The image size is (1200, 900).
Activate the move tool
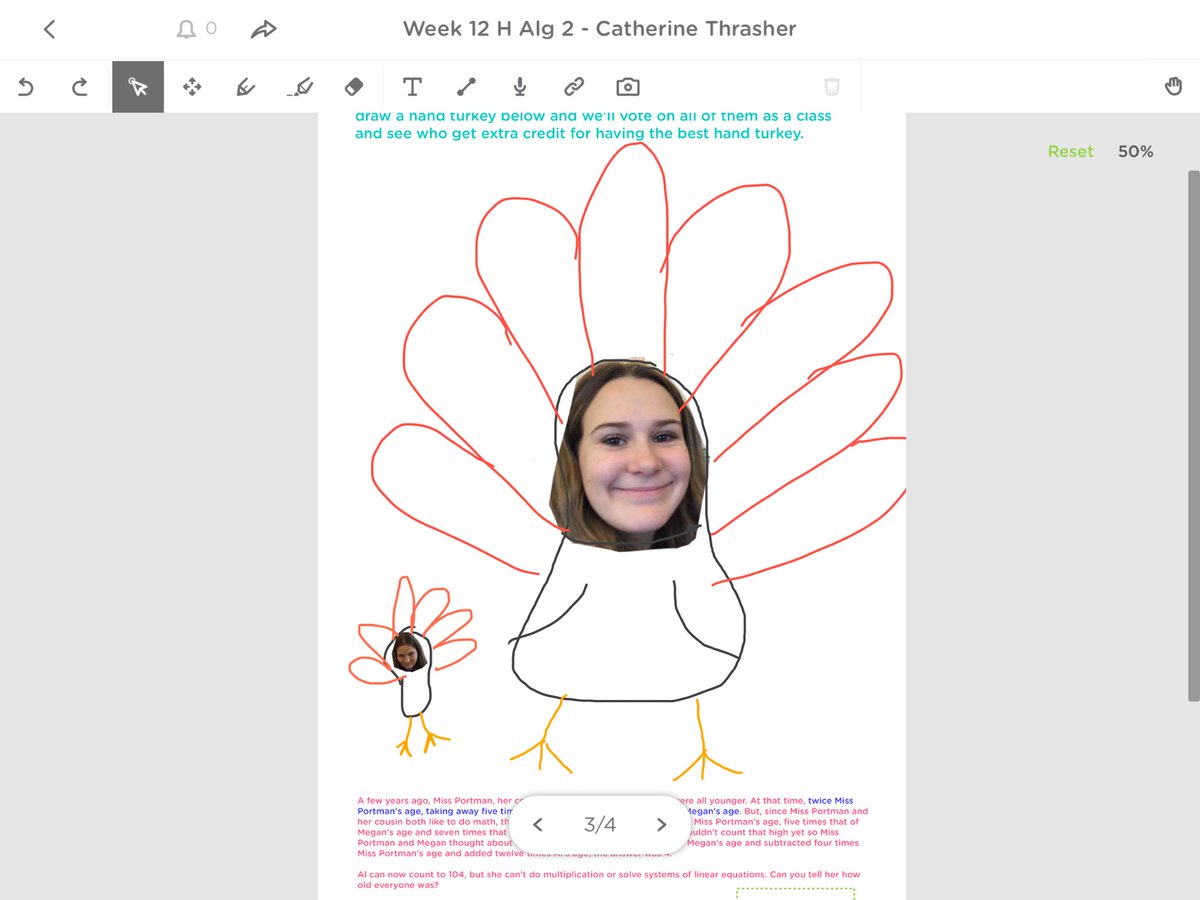click(192, 87)
